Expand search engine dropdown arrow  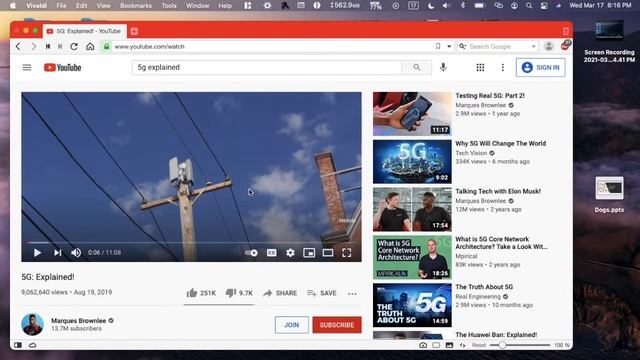pos(533,47)
